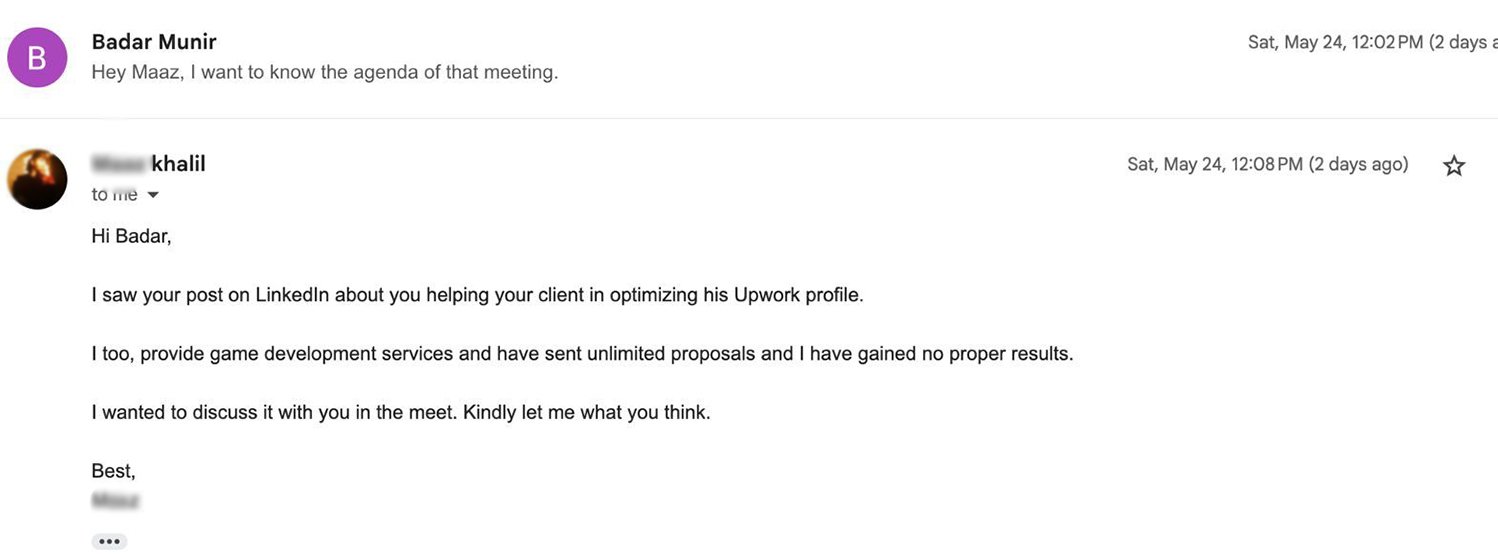Expand the collapsed "Hey Maaz" message snippet
Viewport: 1498px width, 554px height.
tap(324, 72)
